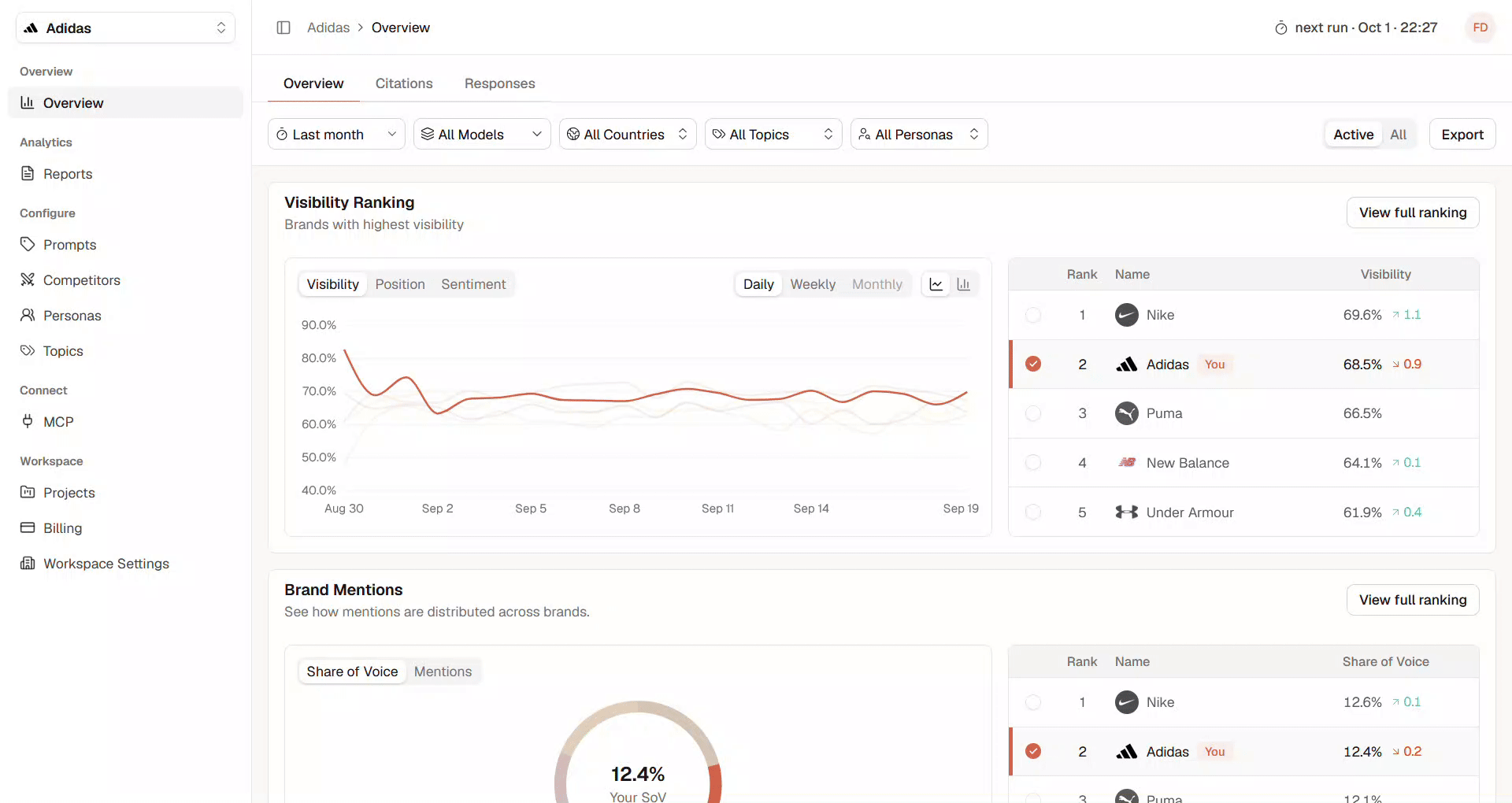Click the MCP plug icon

(x=28, y=421)
